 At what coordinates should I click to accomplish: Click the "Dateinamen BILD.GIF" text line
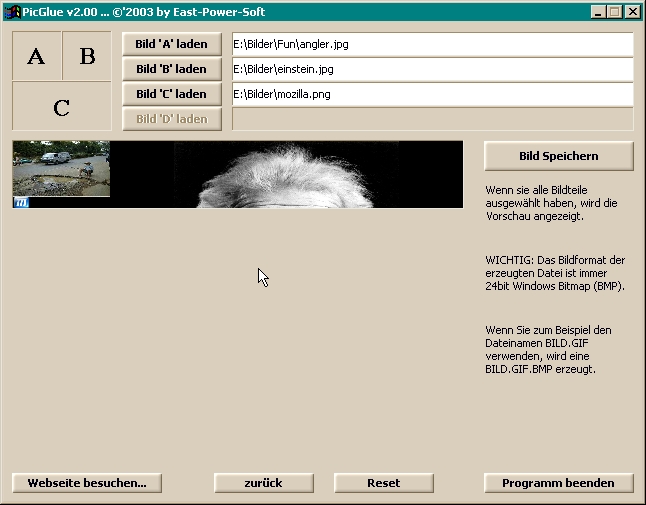pyautogui.click(x=536, y=343)
